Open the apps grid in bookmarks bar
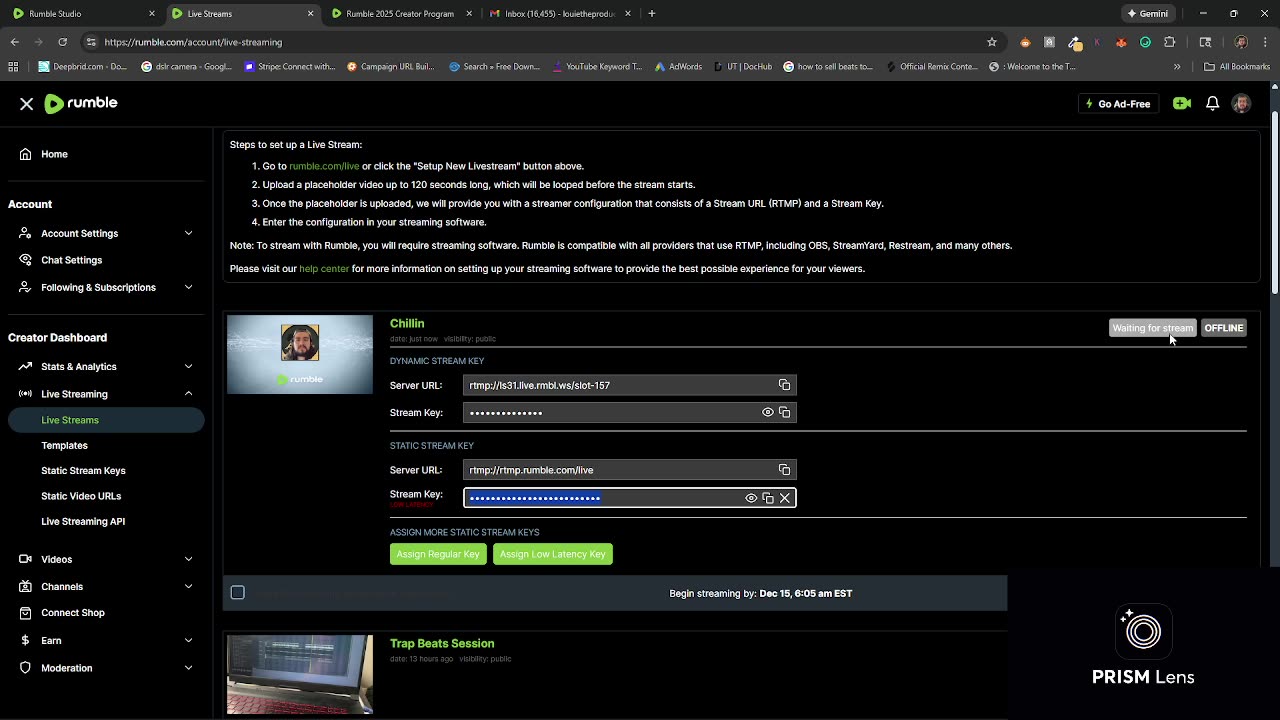 pos(13,67)
